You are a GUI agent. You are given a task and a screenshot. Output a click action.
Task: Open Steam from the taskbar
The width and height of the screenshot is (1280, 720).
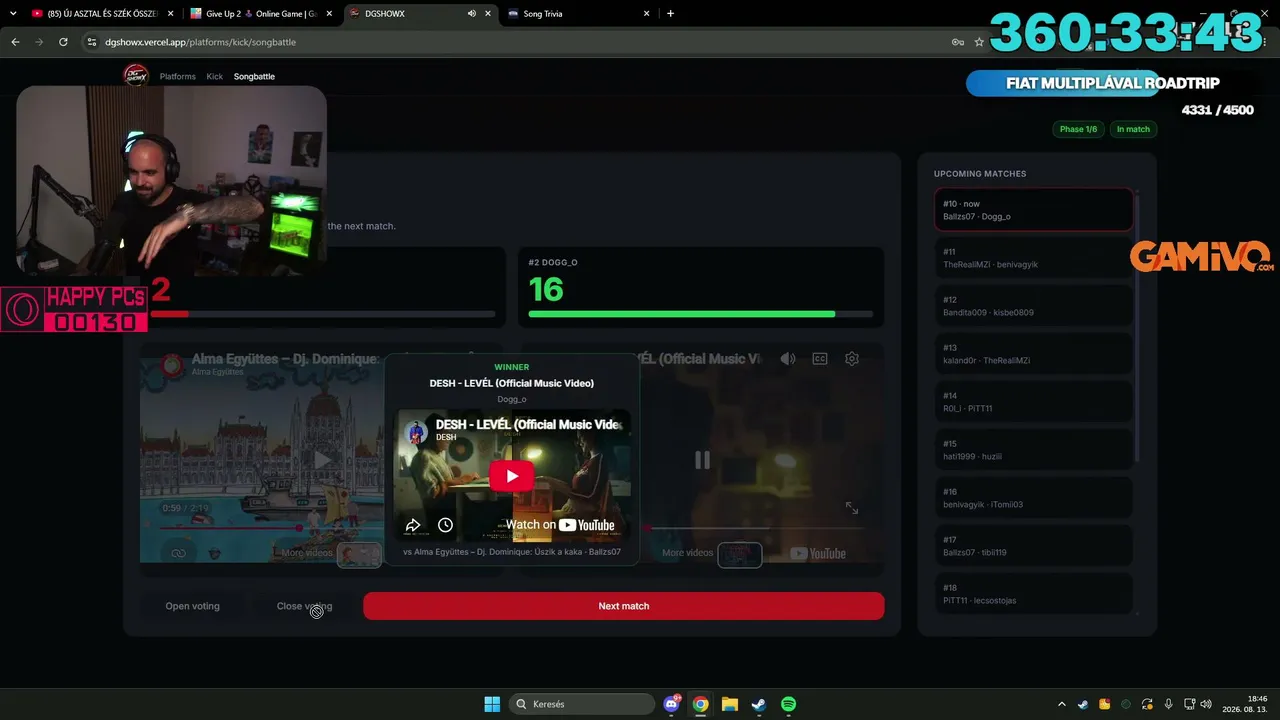click(x=759, y=704)
